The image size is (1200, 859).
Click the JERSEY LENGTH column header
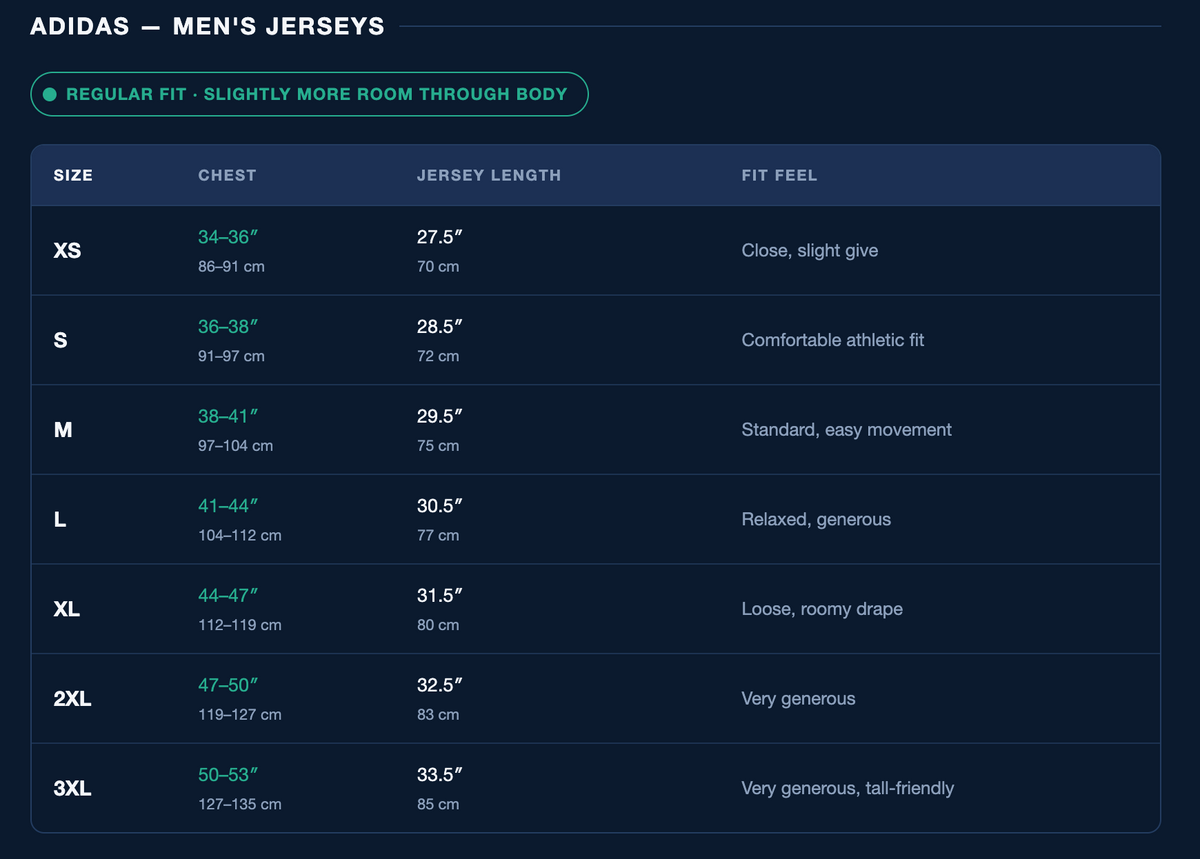click(x=489, y=175)
